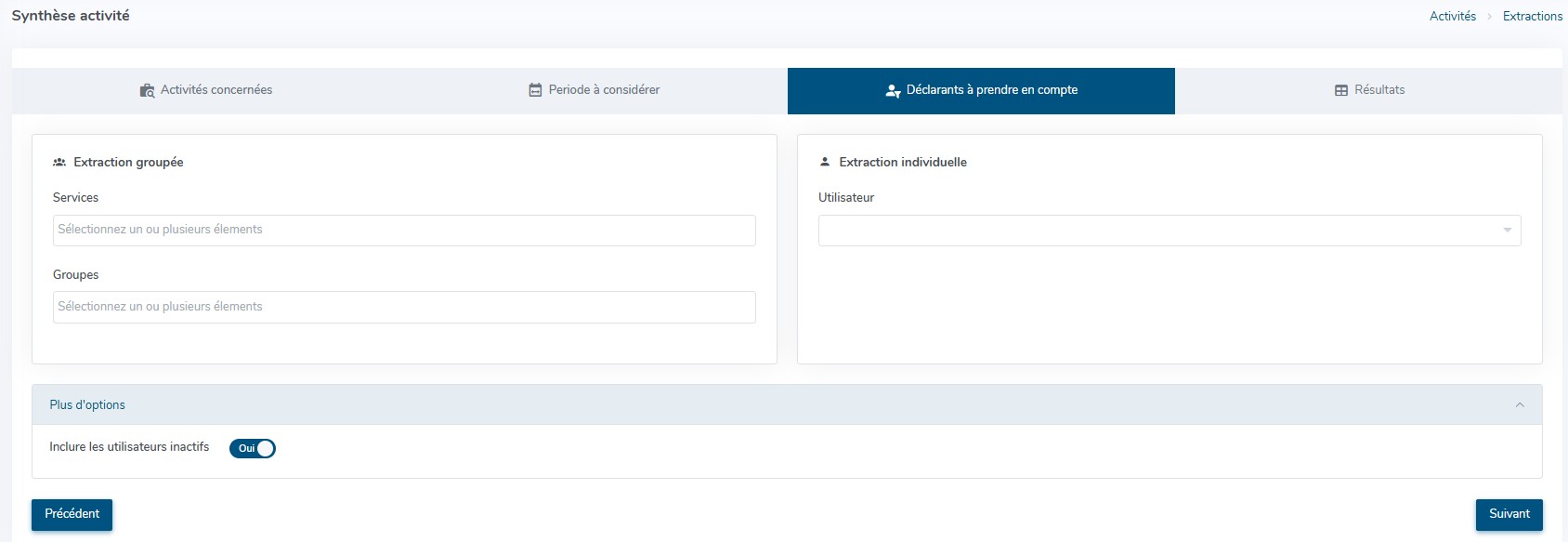Screen dimensions: 1568x542
Task: Collapse the Plus d'options panel chevron
Action: 1520,405
